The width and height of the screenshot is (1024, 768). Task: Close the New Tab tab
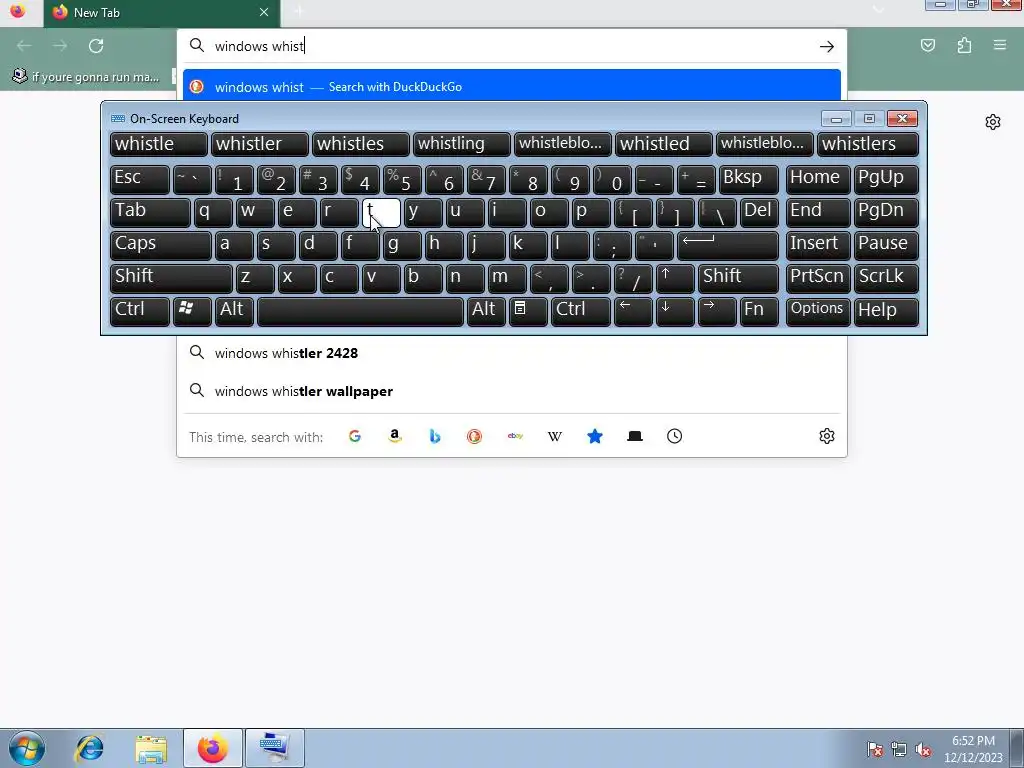[264, 12]
